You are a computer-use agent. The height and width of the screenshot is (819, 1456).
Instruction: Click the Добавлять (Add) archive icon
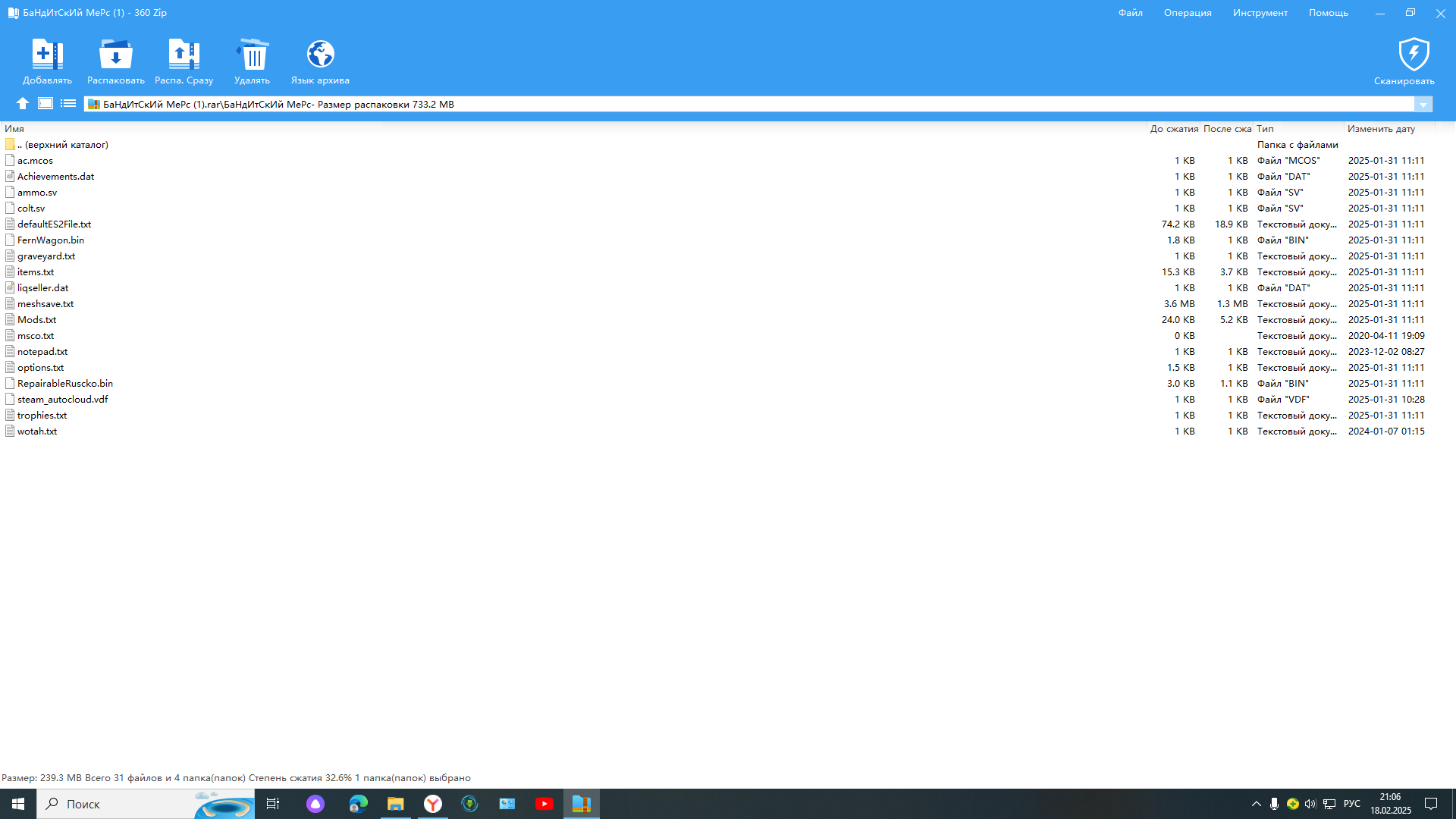click(47, 55)
